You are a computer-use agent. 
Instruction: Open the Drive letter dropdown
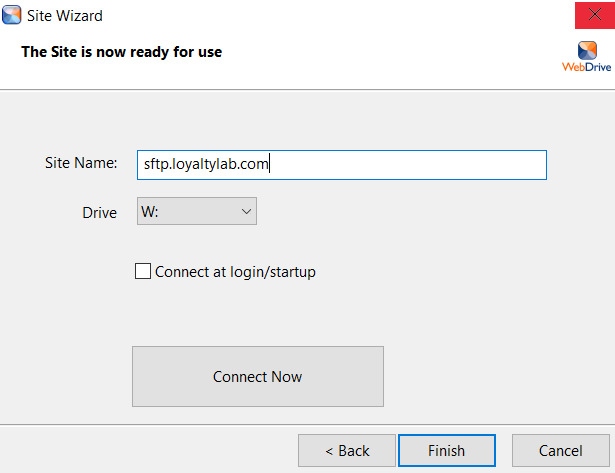[x=197, y=211]
